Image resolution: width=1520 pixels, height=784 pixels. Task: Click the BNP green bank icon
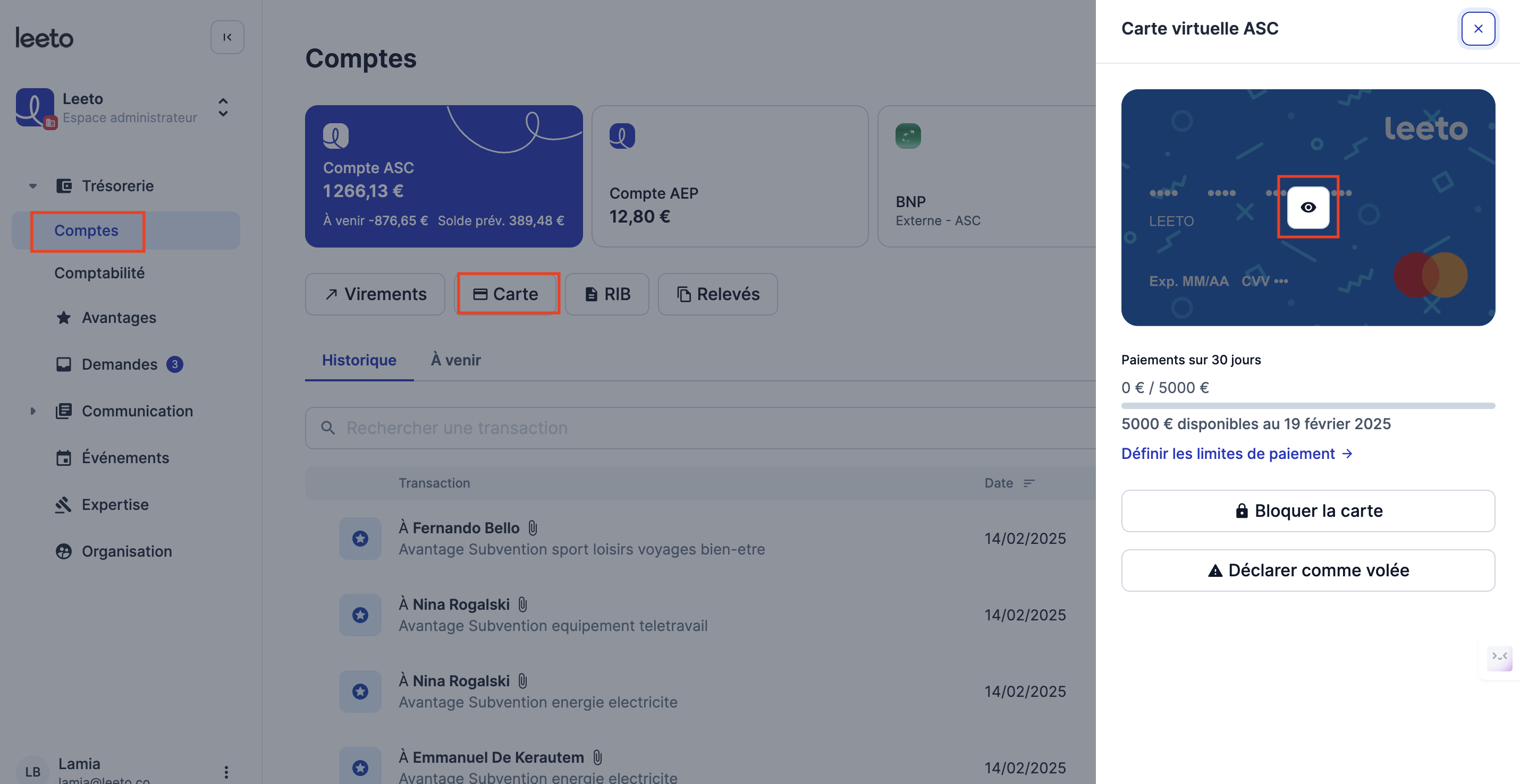point(908,137)
